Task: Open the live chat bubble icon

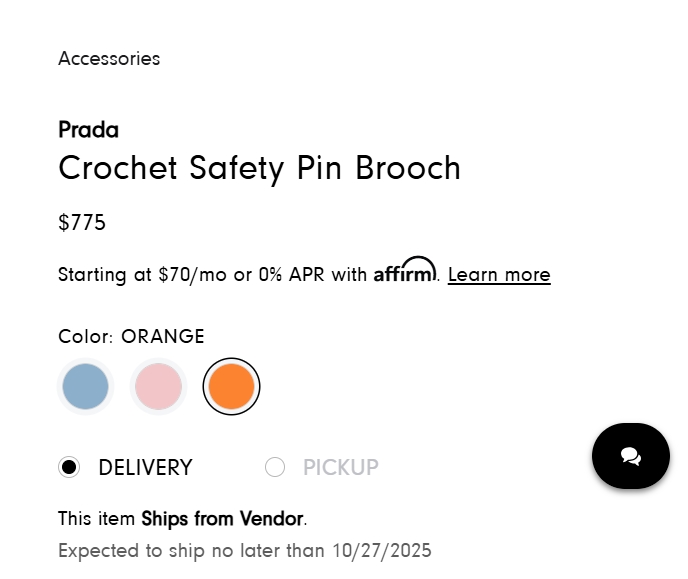Action: [630, 456]
